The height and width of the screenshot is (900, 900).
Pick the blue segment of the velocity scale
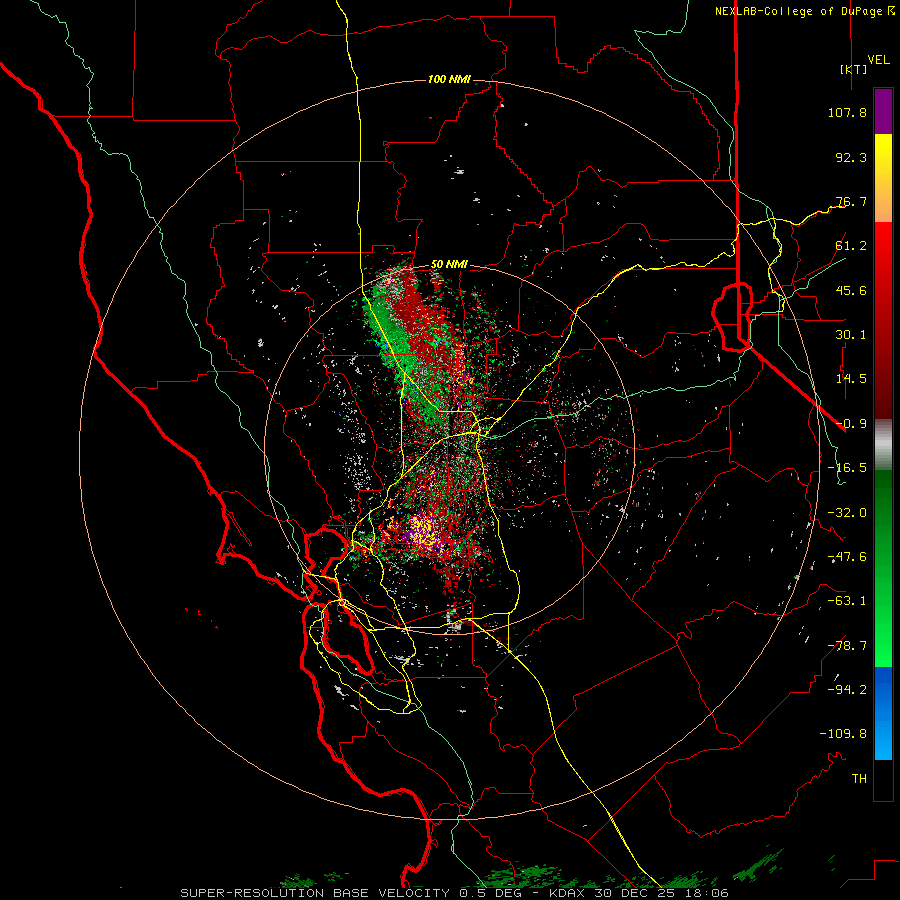point(883,713)
